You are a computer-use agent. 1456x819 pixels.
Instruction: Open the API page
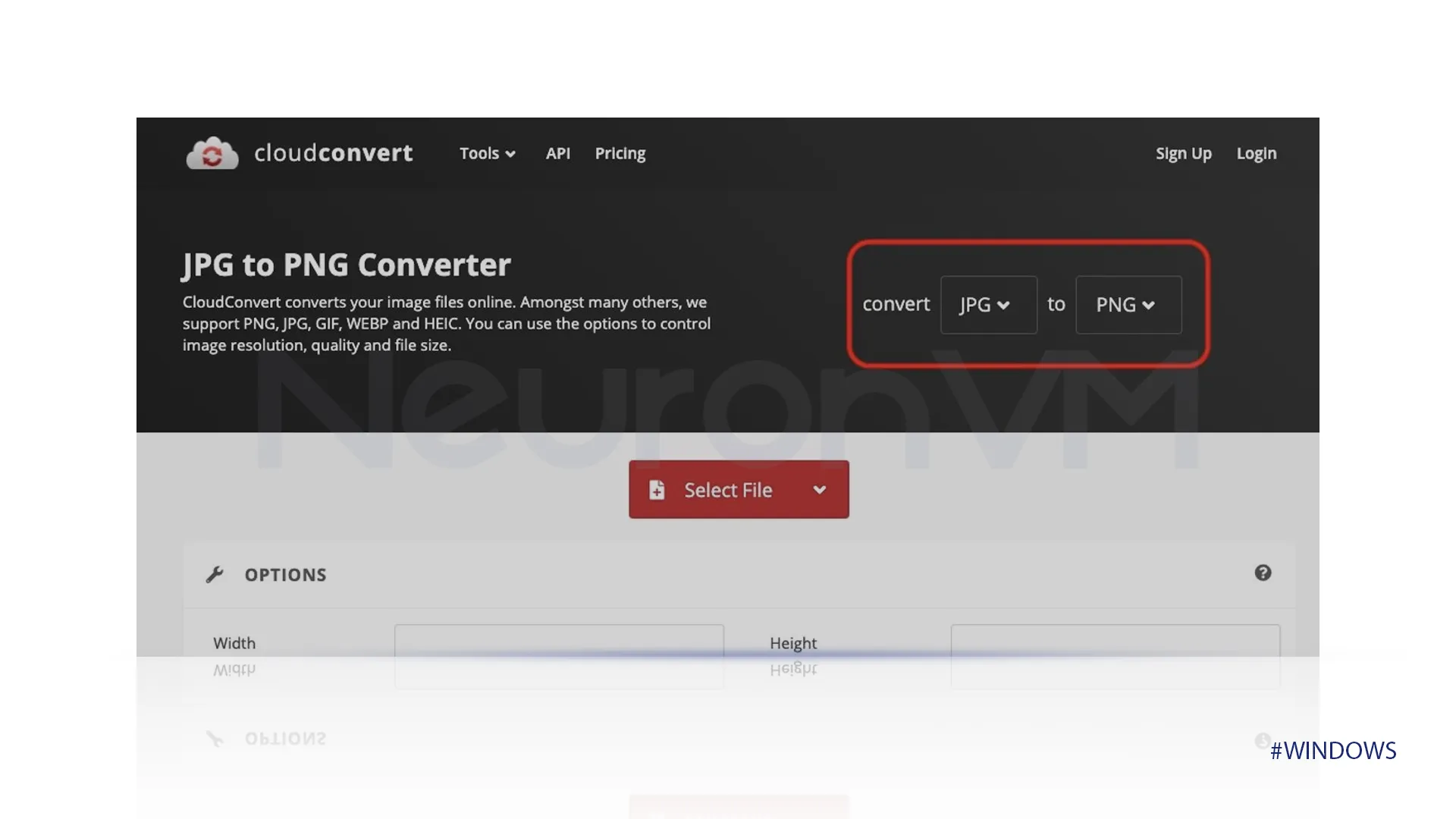point(558,153)
